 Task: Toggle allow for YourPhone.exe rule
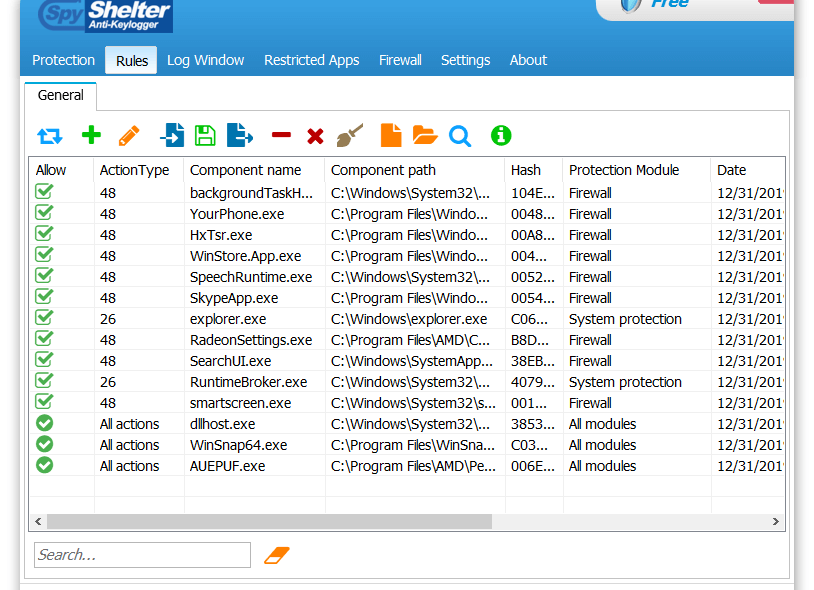(44, 213)
